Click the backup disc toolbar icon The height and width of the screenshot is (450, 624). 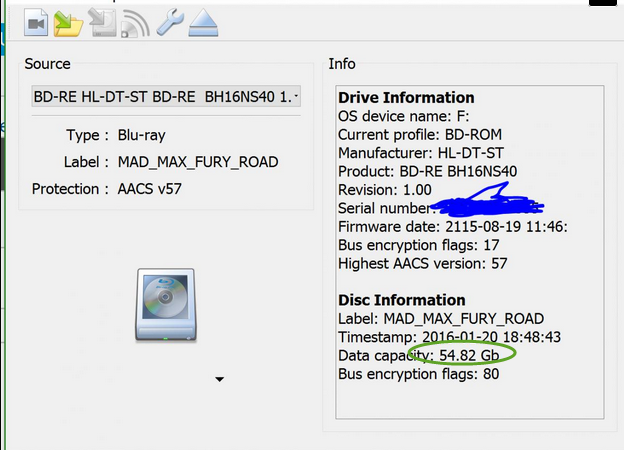(102, 23)
